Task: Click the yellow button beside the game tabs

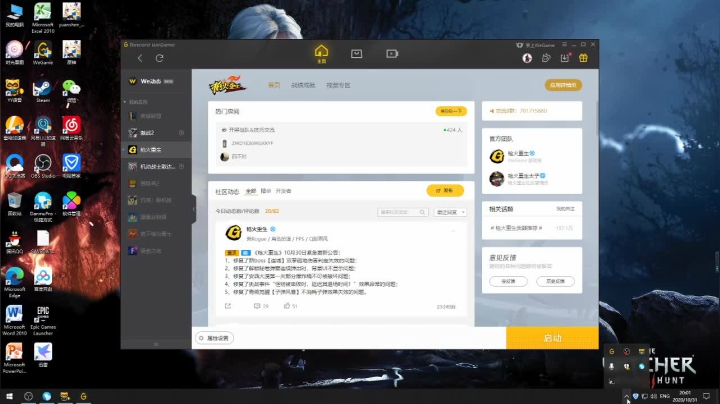Action: (563, 85)
